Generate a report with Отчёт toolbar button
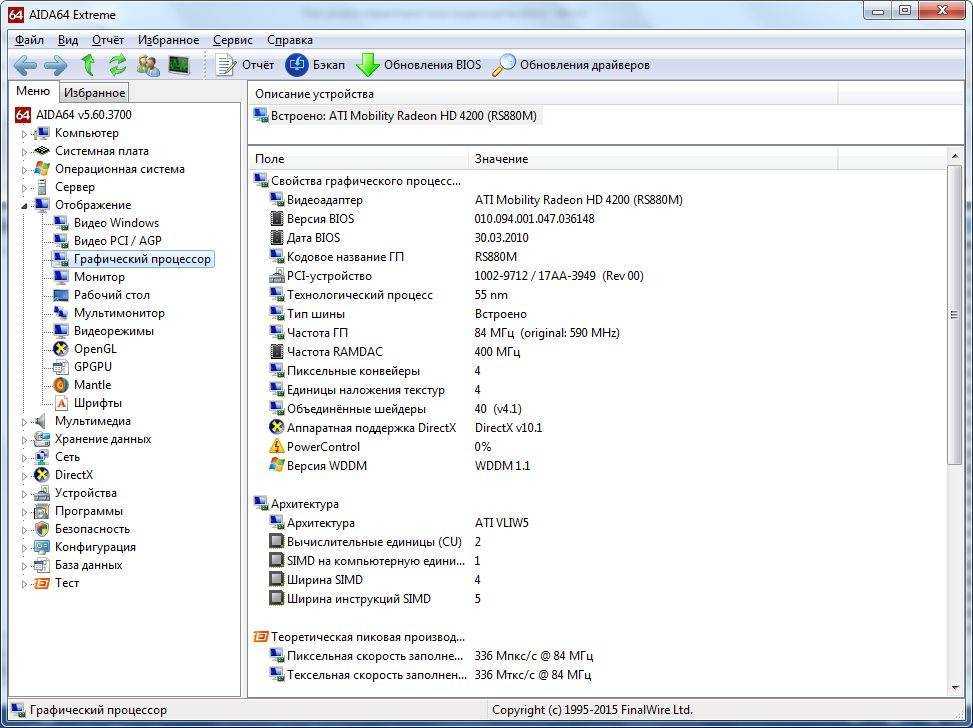The width and height of the screenshot is (973, 728). tap(244, 65)
